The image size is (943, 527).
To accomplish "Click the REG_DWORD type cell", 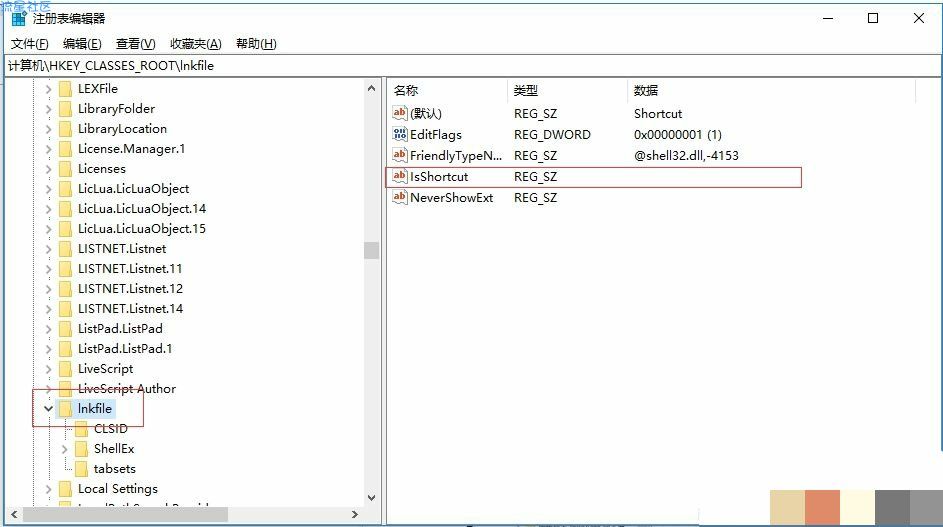I will (x=552, y=134).
